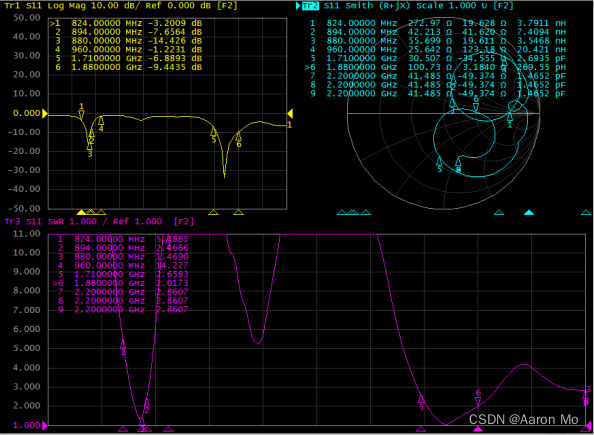Select marker 4 on the yellow Log Mag trace
594x435 pixels.
pyautogui.click(x=101, y=124)
